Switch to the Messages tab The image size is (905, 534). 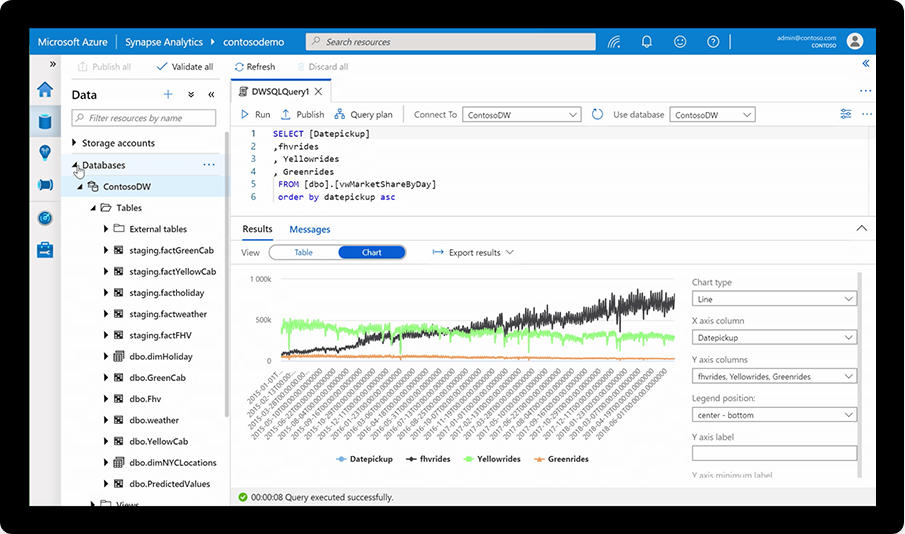(x=310, y=229)
